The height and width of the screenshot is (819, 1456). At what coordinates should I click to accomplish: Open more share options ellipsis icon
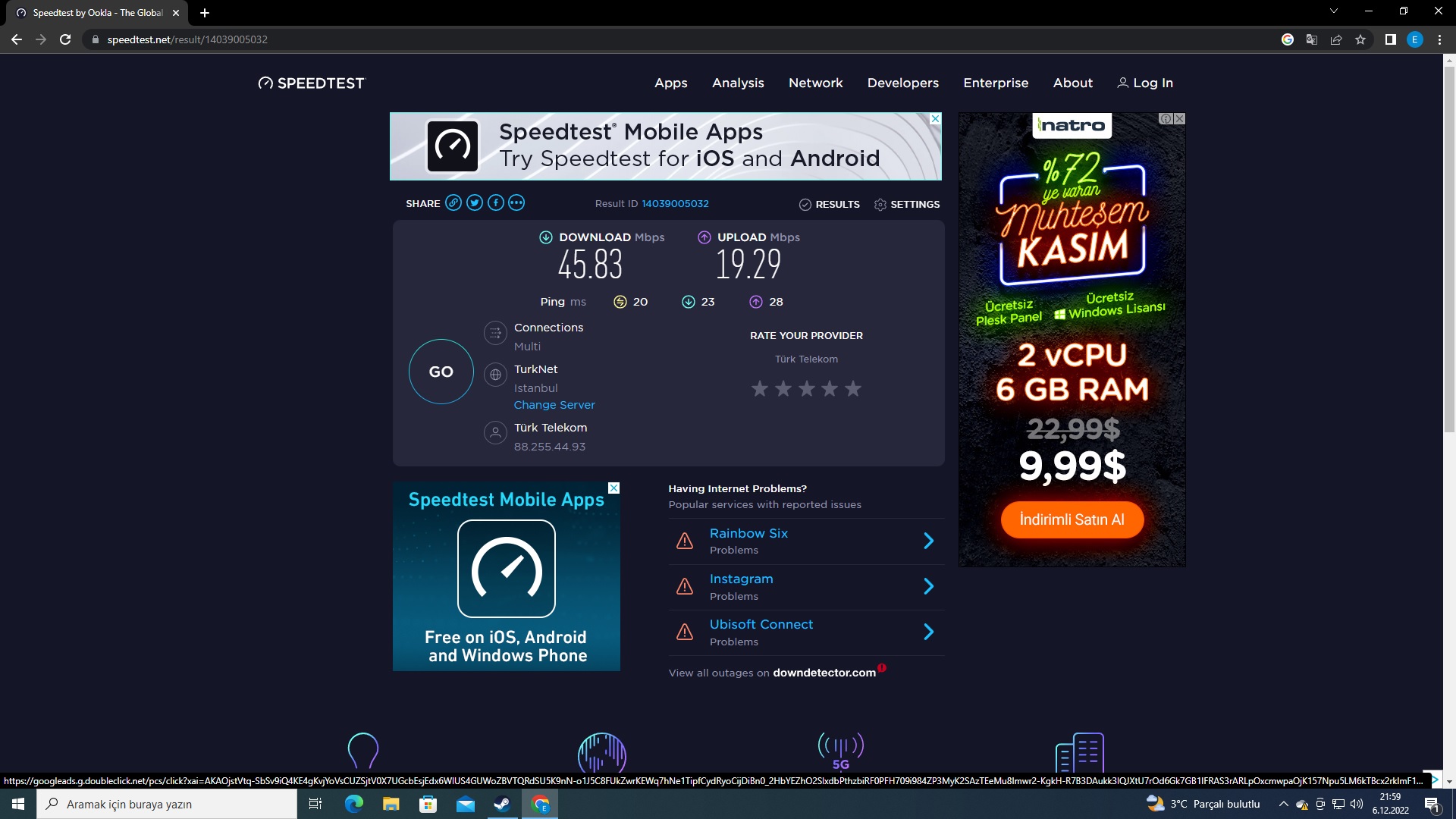[x=516, y=202]
